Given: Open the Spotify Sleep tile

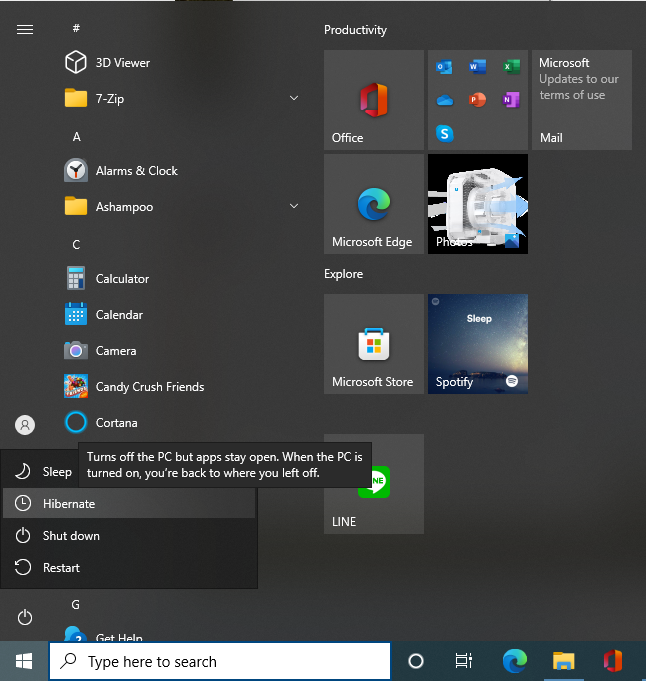Looking at the screenshot, I should click(478, 344).
